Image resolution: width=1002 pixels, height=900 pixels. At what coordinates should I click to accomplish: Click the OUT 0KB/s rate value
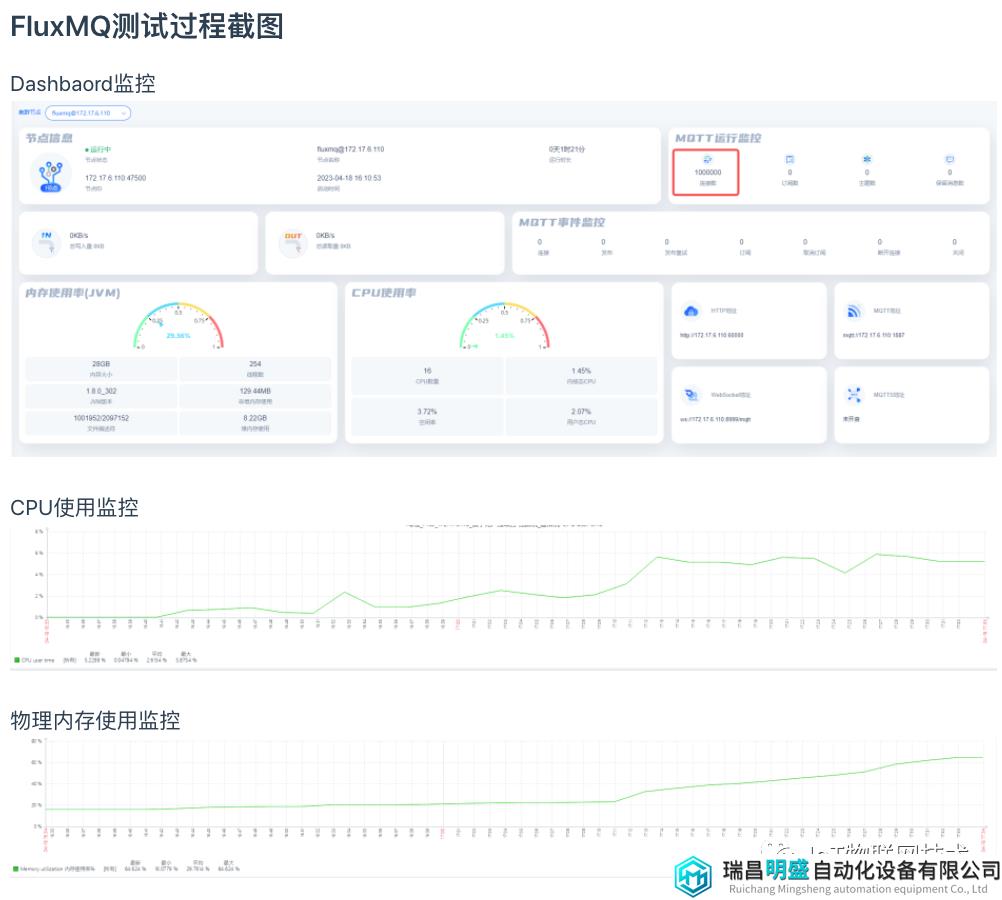[325, 236]
